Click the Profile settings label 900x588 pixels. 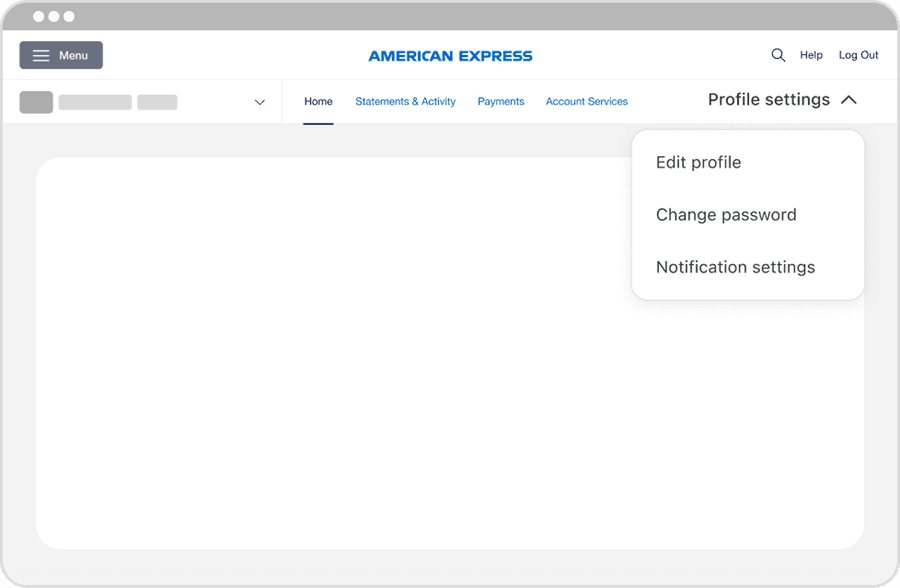click(x=768, y=100)
